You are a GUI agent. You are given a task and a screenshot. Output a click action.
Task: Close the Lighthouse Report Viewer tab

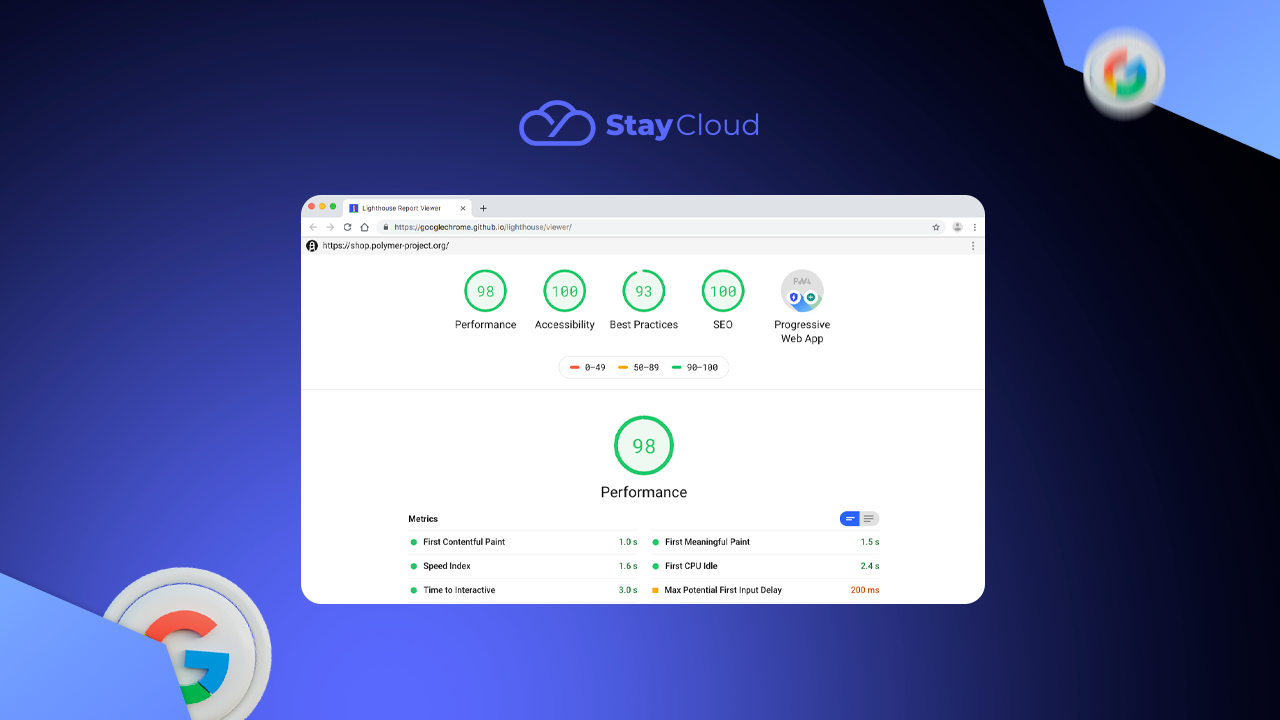[462, 208]
